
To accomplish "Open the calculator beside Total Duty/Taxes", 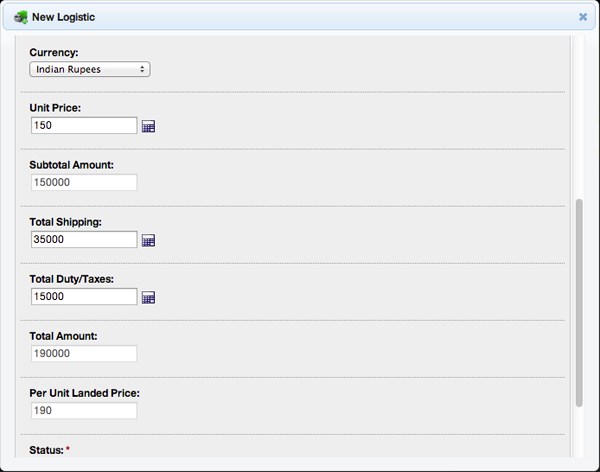I will click(148, 297).
